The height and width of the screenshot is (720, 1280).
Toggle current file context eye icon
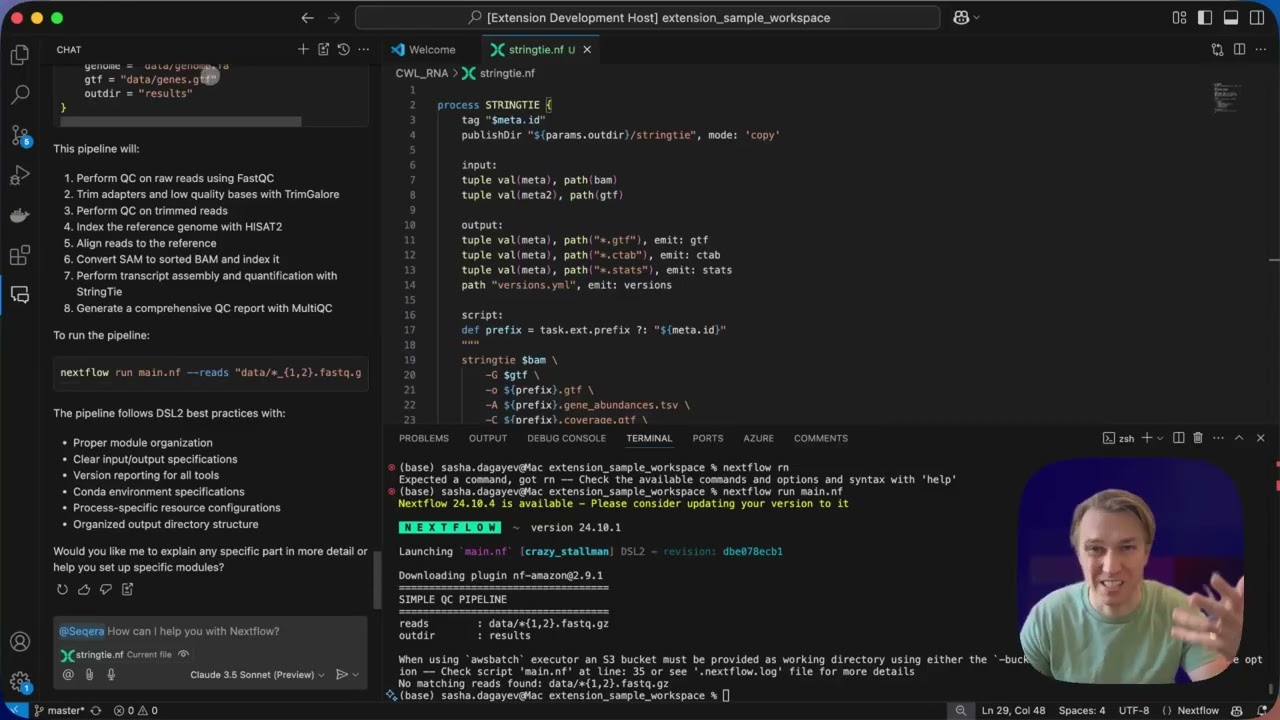(x=183, y=655)
